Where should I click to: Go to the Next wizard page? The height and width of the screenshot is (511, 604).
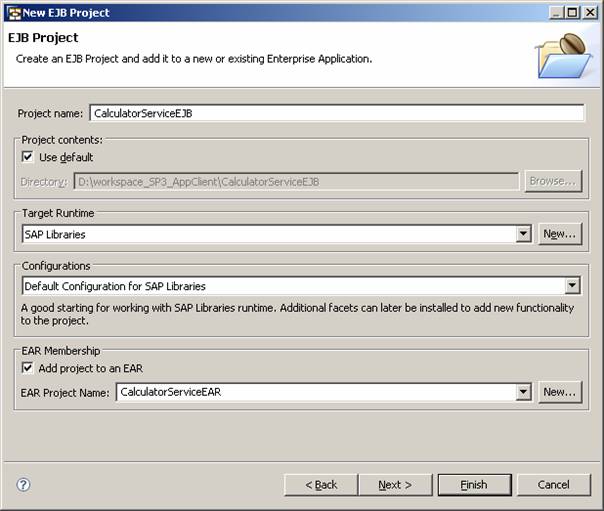pos(395,485)
